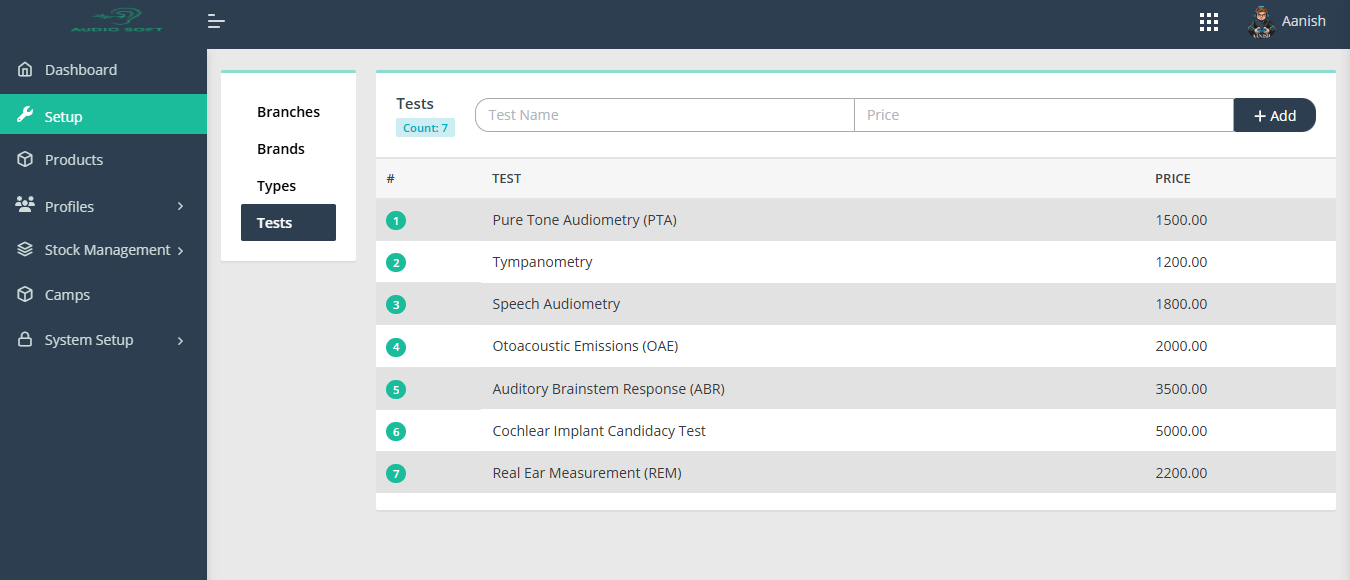
Task: Select the Types tab
Action: 277,185
